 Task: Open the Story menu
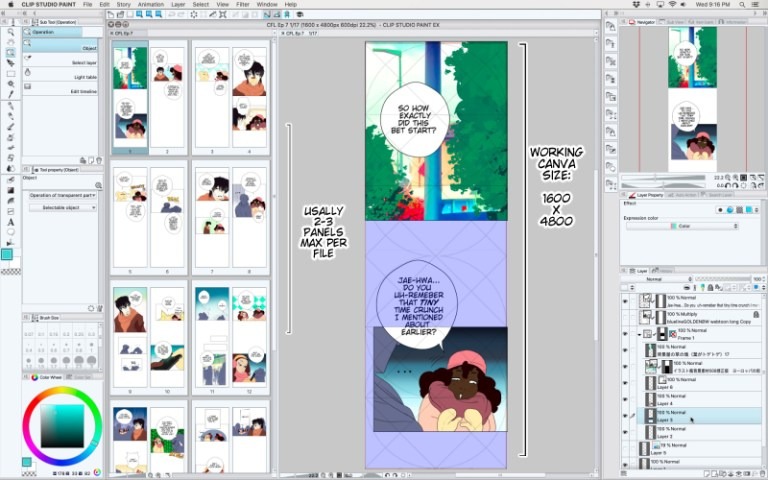click(x=123, y=4)
